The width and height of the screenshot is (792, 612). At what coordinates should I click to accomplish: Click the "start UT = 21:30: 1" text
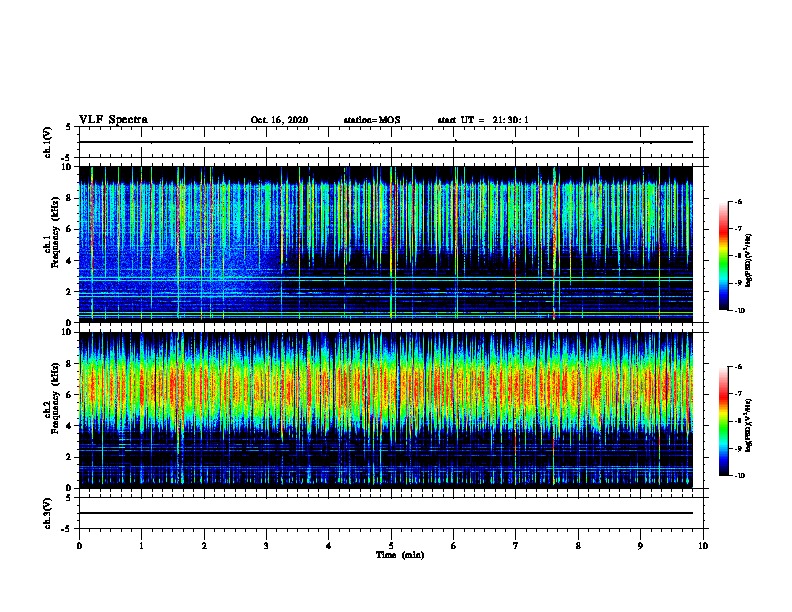coord(483,120)
